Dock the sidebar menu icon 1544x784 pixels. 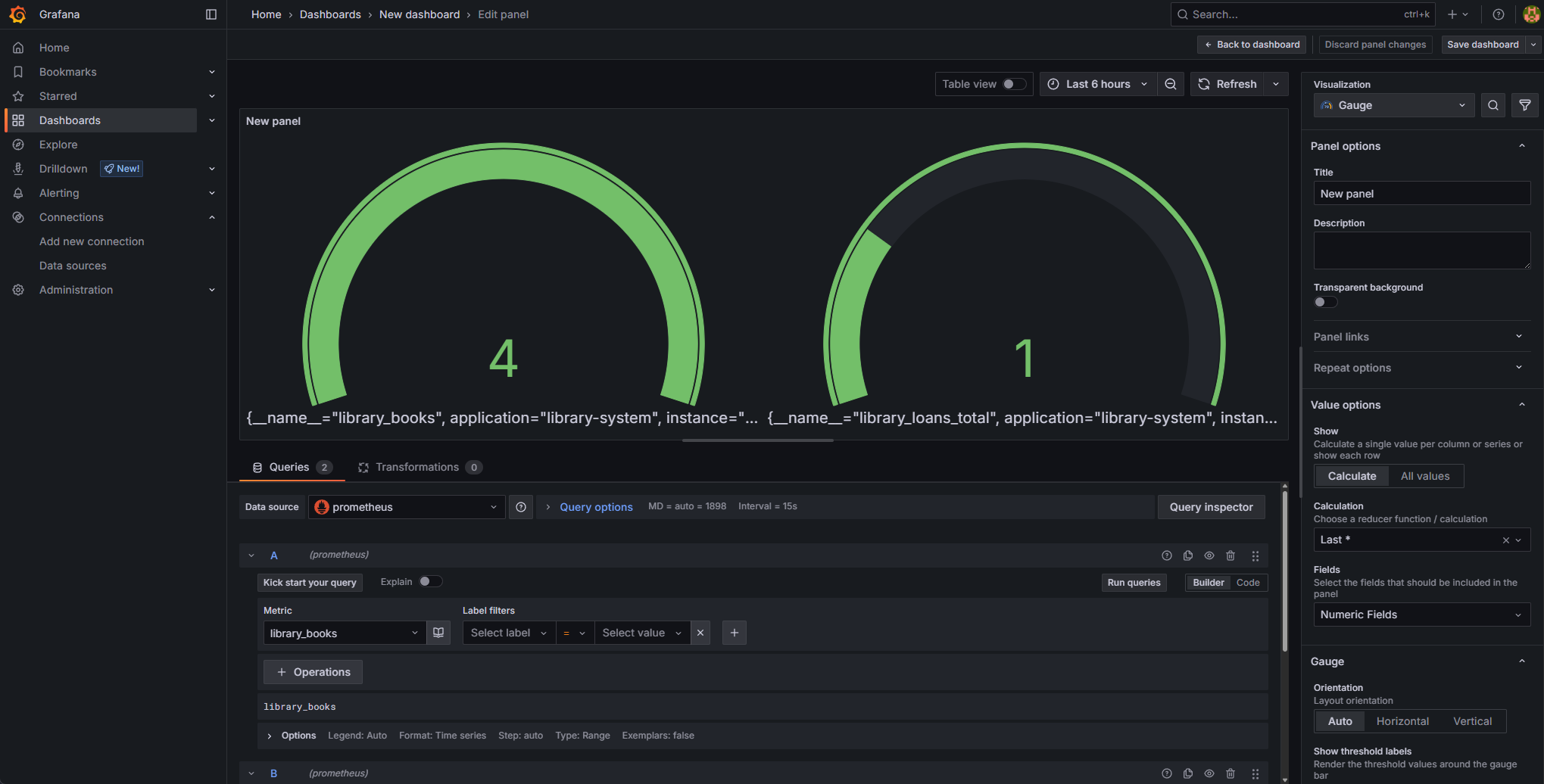tap(211, 14)
